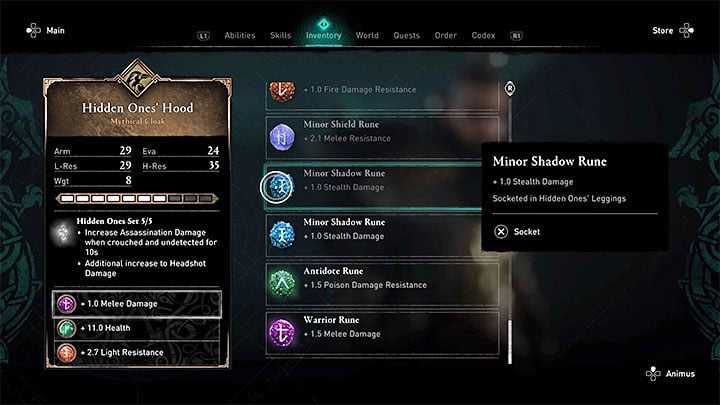This screenshot has width=720, height=405.
Task: Select the +2.7 Light Resistance slot
Action: (x=137, y=353)
